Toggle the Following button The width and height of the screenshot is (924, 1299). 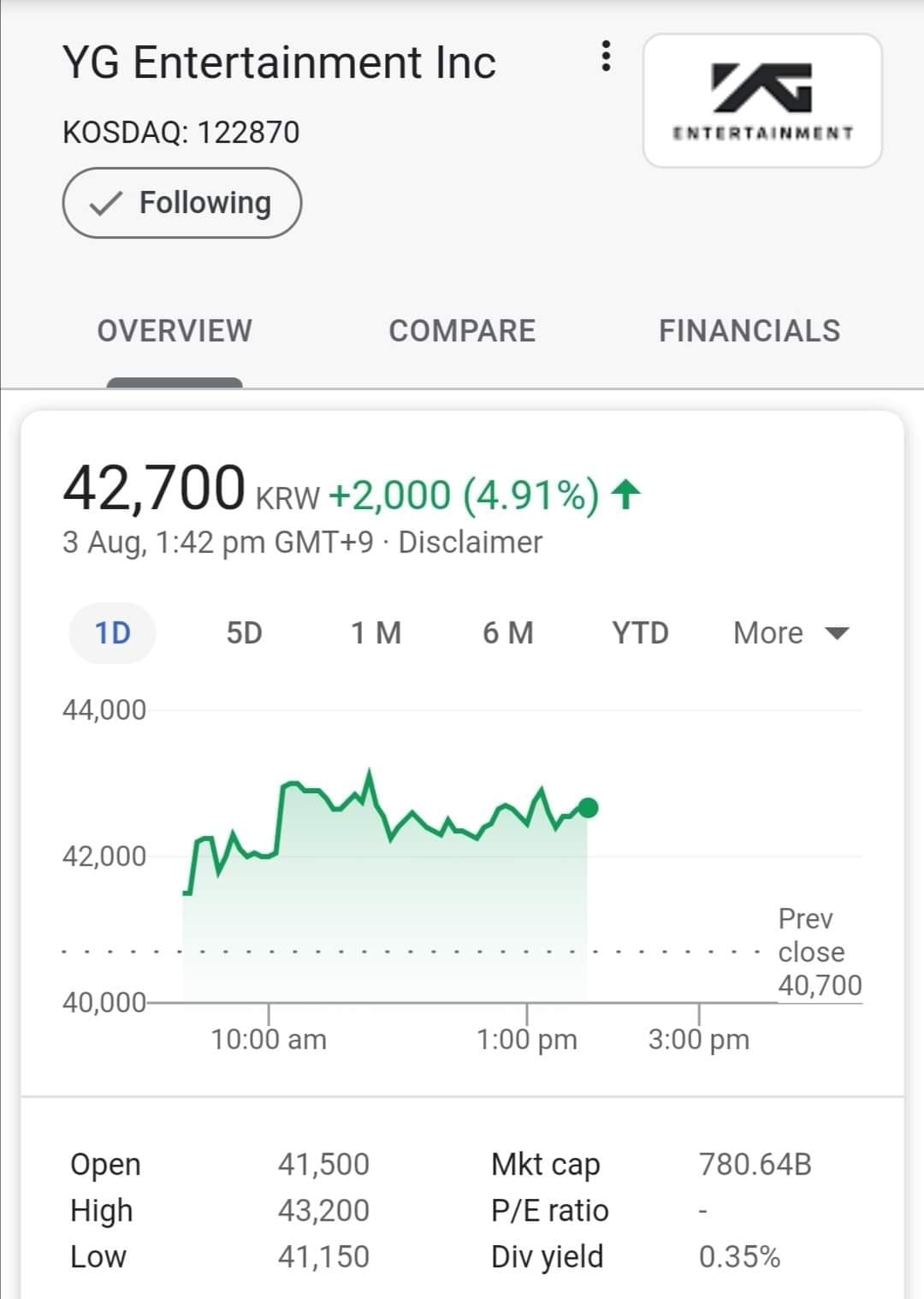[181, 203]
